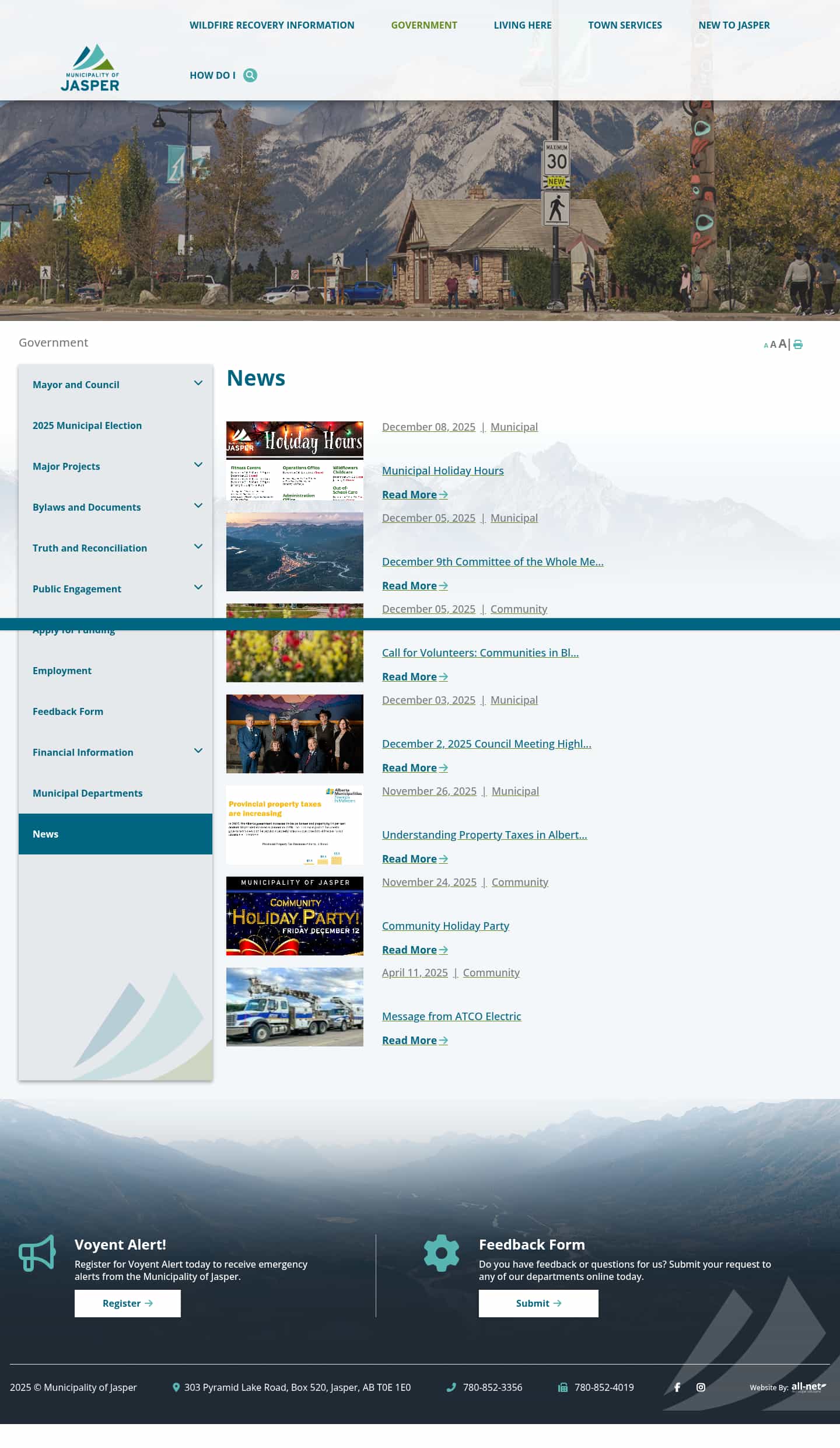
Task: Read More on Call for Volunteers
Action: [x=415, y=676]
